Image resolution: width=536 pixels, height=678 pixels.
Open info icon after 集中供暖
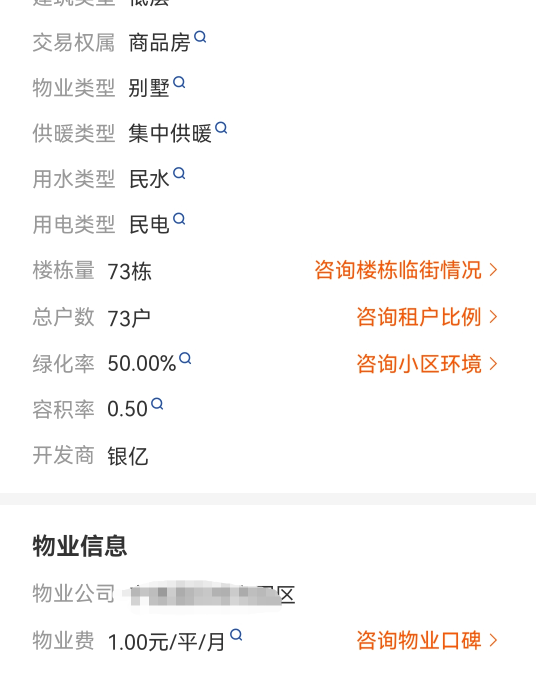[221, 128]
